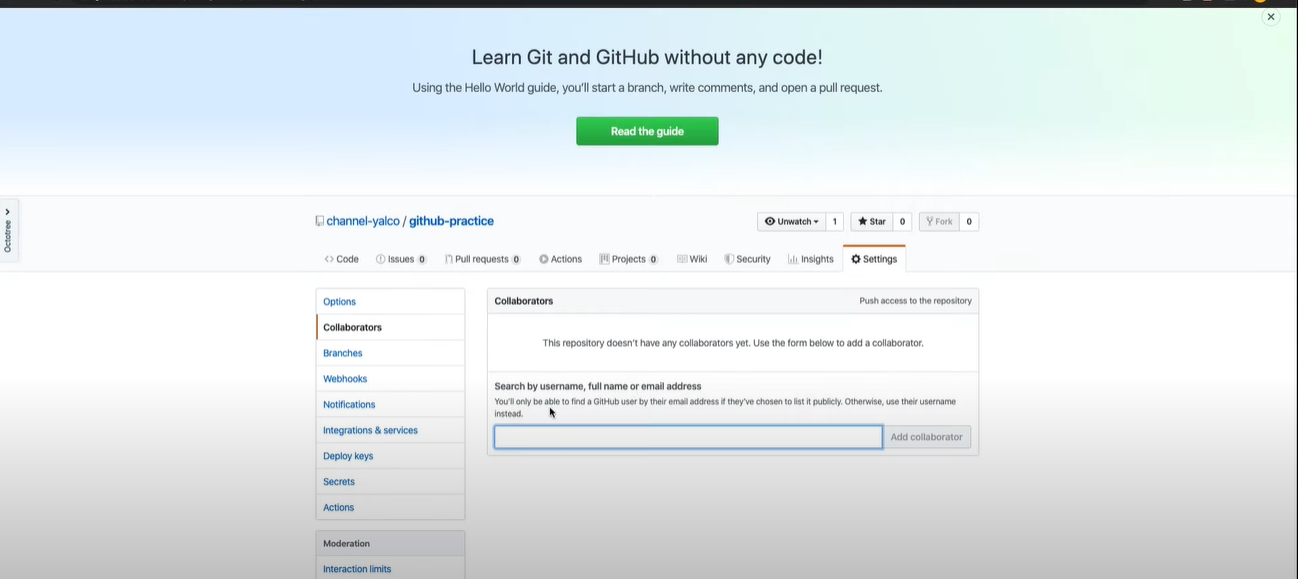Select Collaborators in the settings sidebar
Viewport: 1298px width, 579px height.
tap(390, 327)
